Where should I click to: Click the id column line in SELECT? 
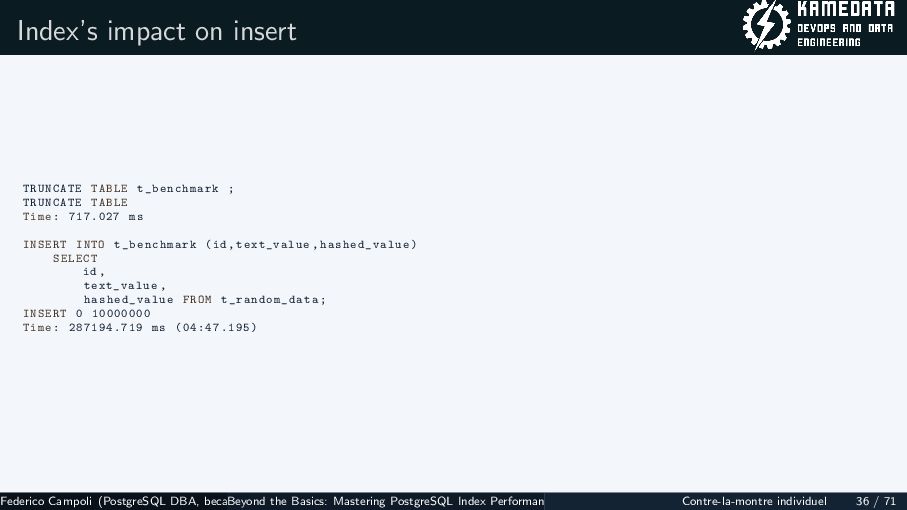click(x=94, y=272)
